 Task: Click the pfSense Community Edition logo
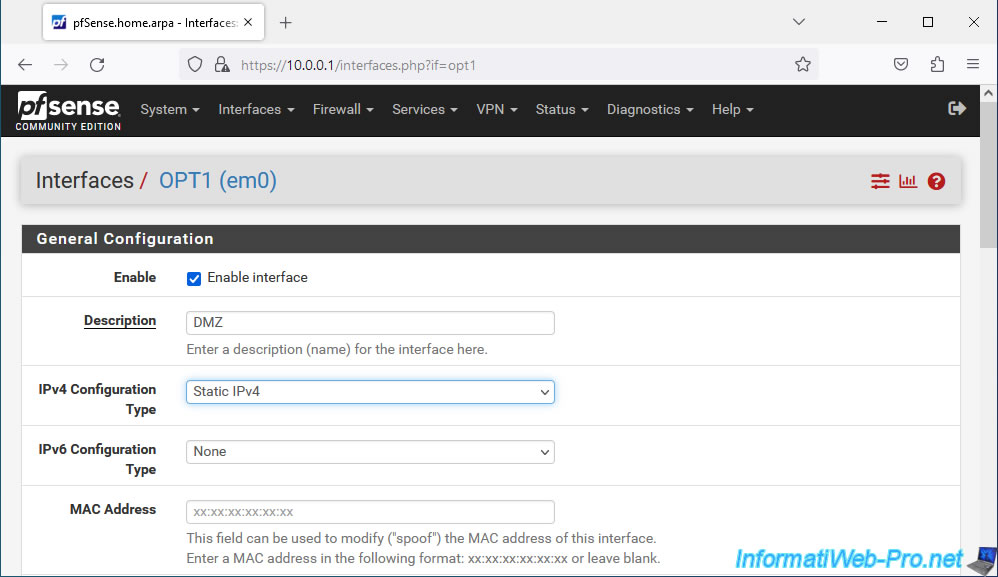(68, 110)
